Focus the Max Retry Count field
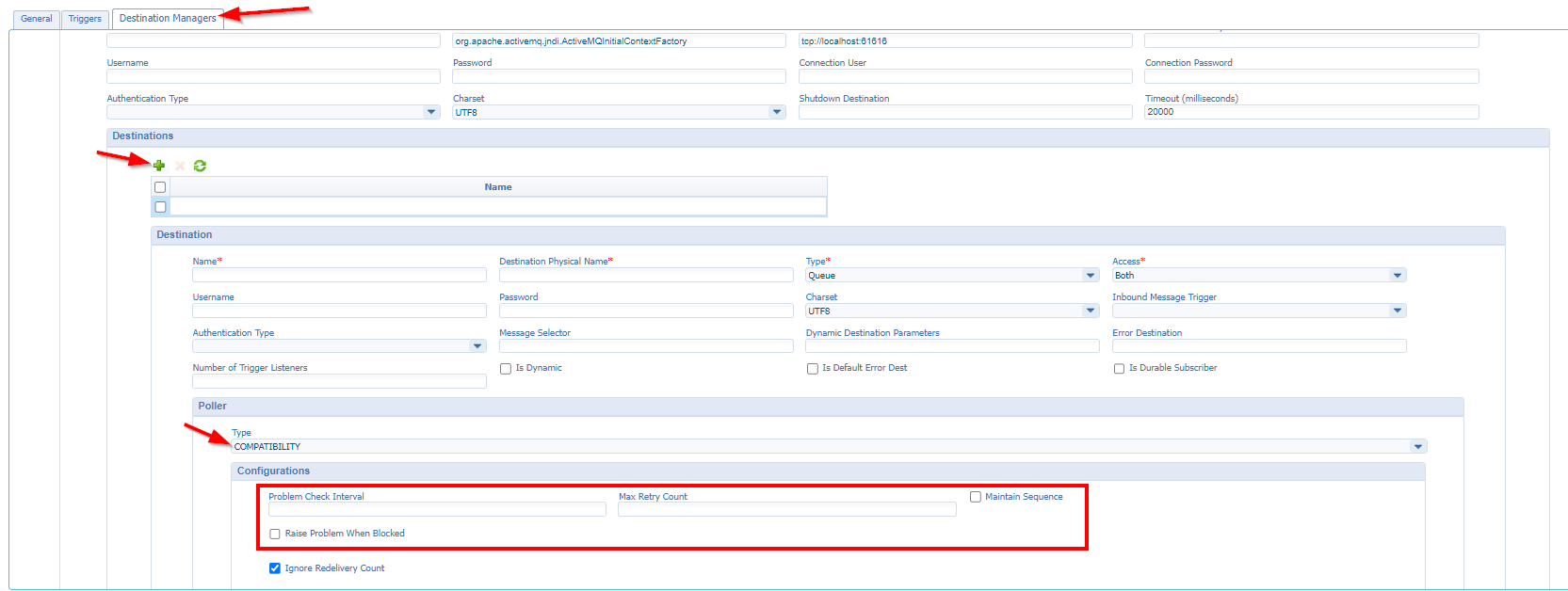 (x=786, y=510)
